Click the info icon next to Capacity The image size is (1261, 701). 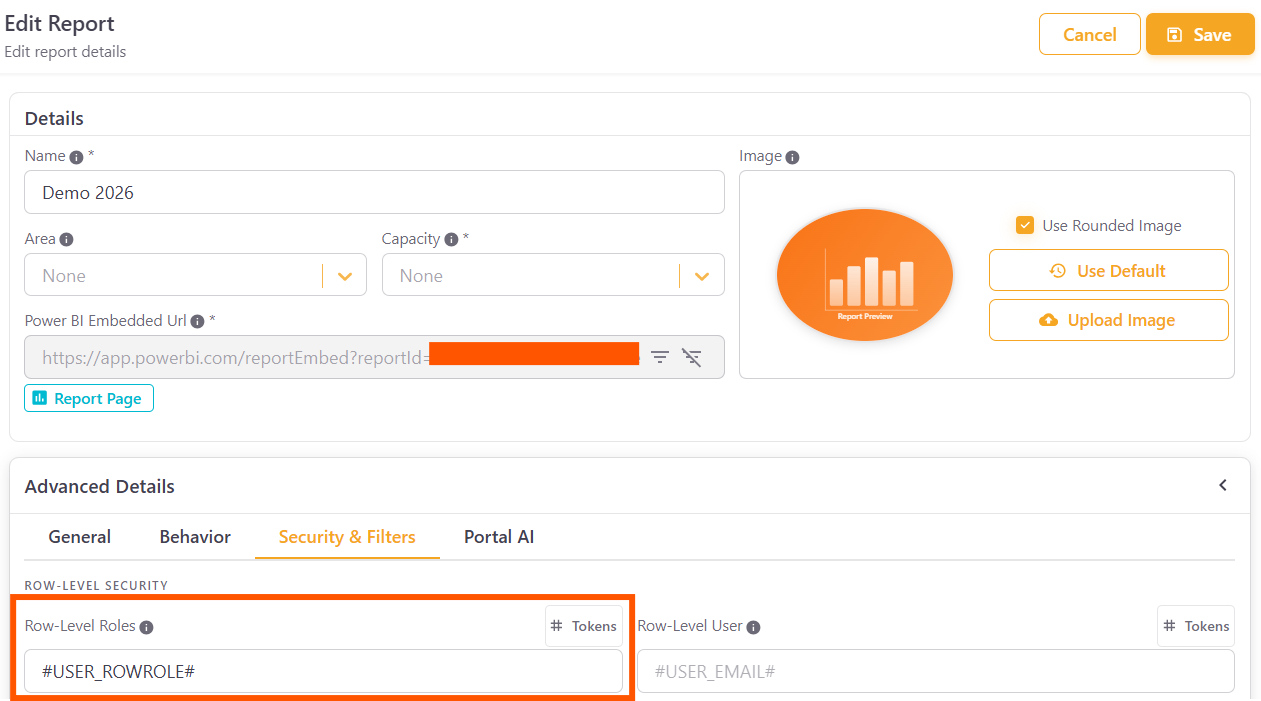click(x=449, y=238)
